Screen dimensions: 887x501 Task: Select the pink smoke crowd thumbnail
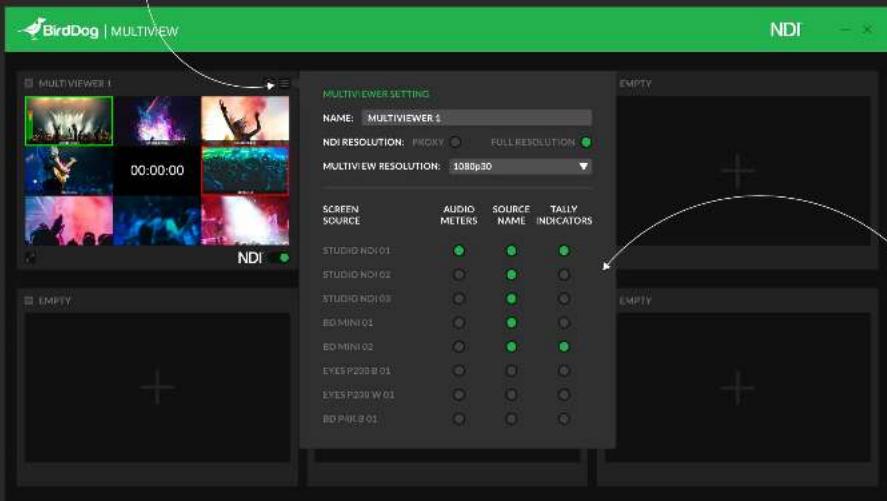click(69, 221)
